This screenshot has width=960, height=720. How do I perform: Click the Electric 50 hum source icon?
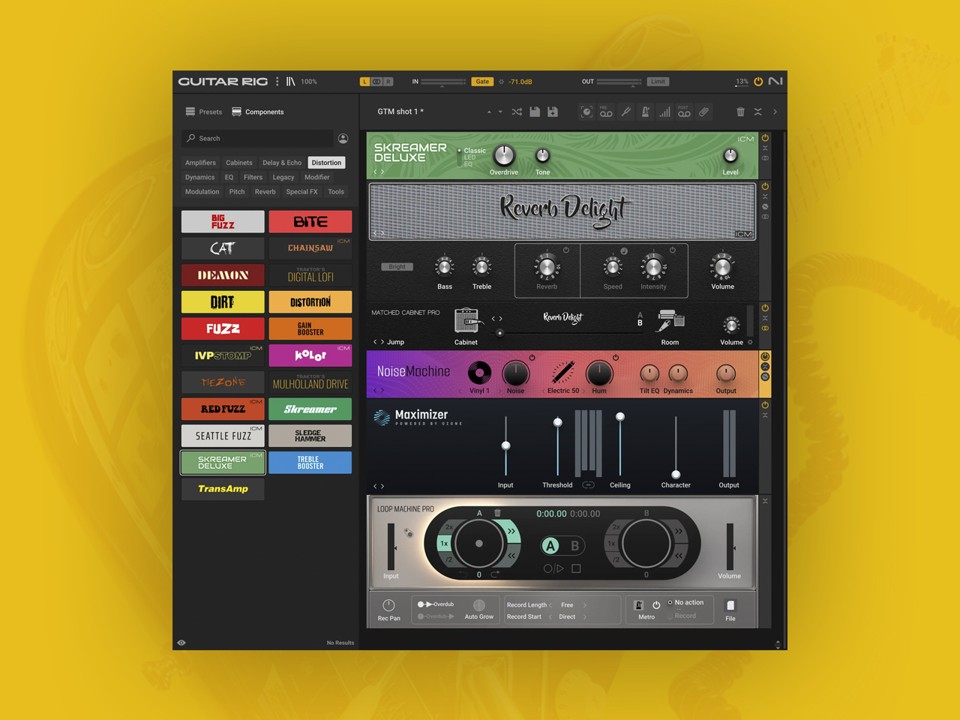(x=563, y=372)
